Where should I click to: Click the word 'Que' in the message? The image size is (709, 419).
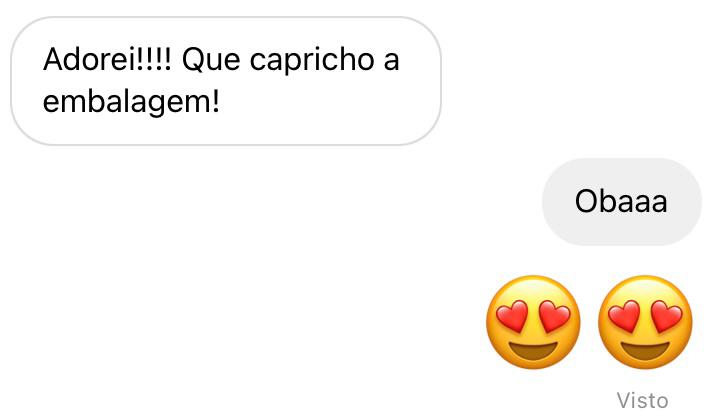click(211, 60)
